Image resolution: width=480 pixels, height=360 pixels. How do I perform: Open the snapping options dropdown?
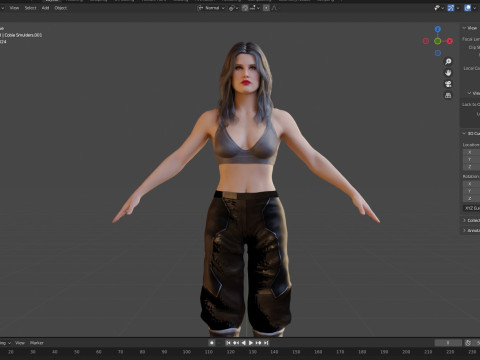pyautogui.click(x=254, y=8)
